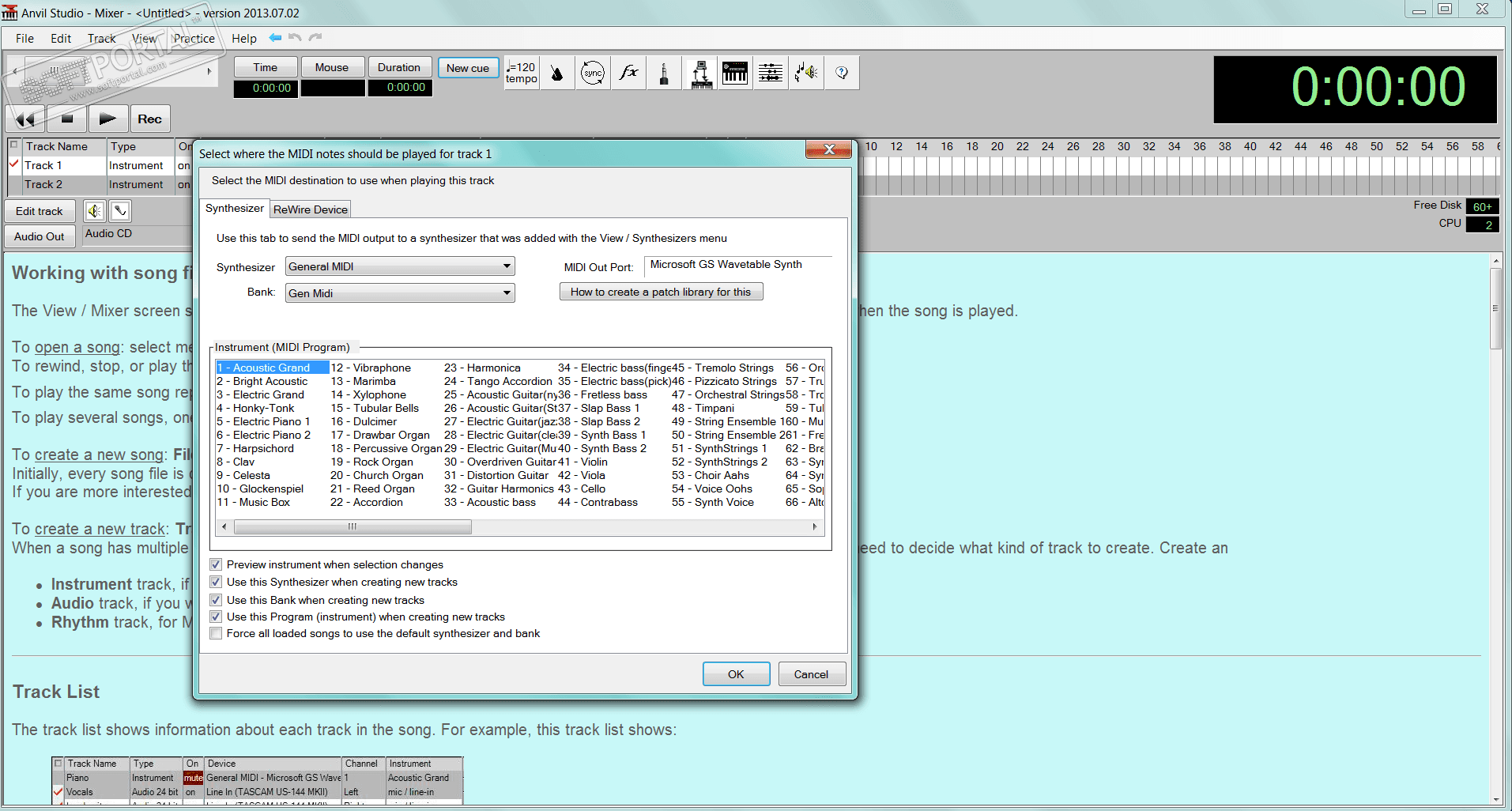Click the Duration button

click(x=399, y=67)
